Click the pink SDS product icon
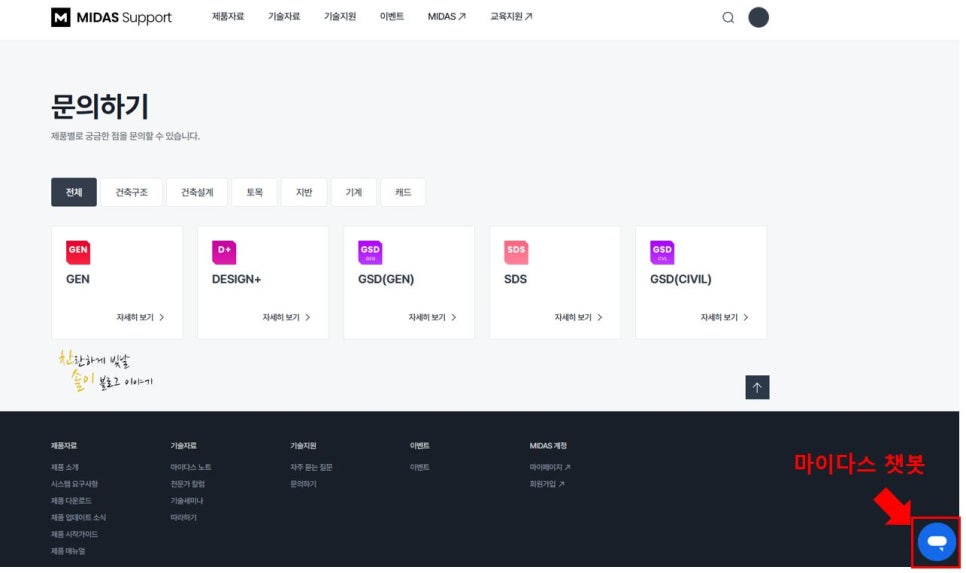This screenshot has width=966, height=573. coord(516,252)
